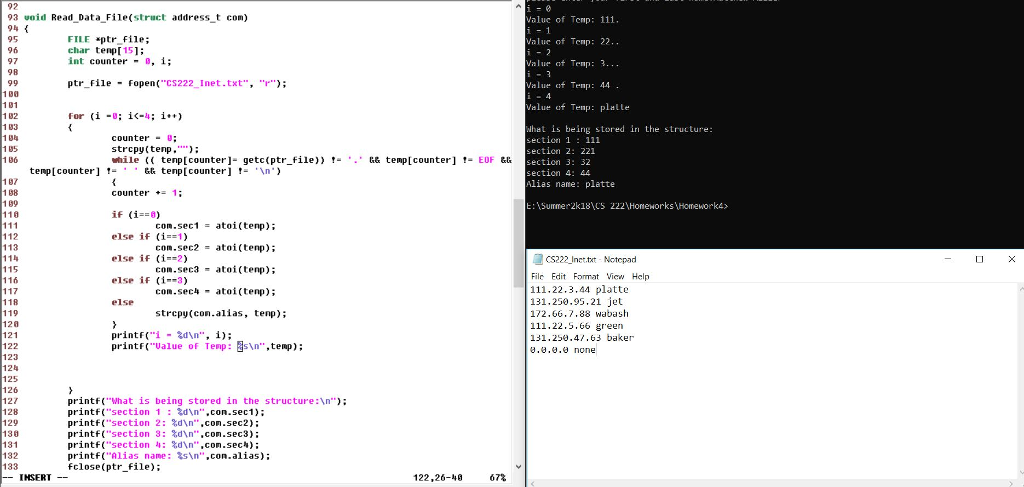Click the vim editor scrollbar down arrow
1024x487 pixels.
point(519,467)
